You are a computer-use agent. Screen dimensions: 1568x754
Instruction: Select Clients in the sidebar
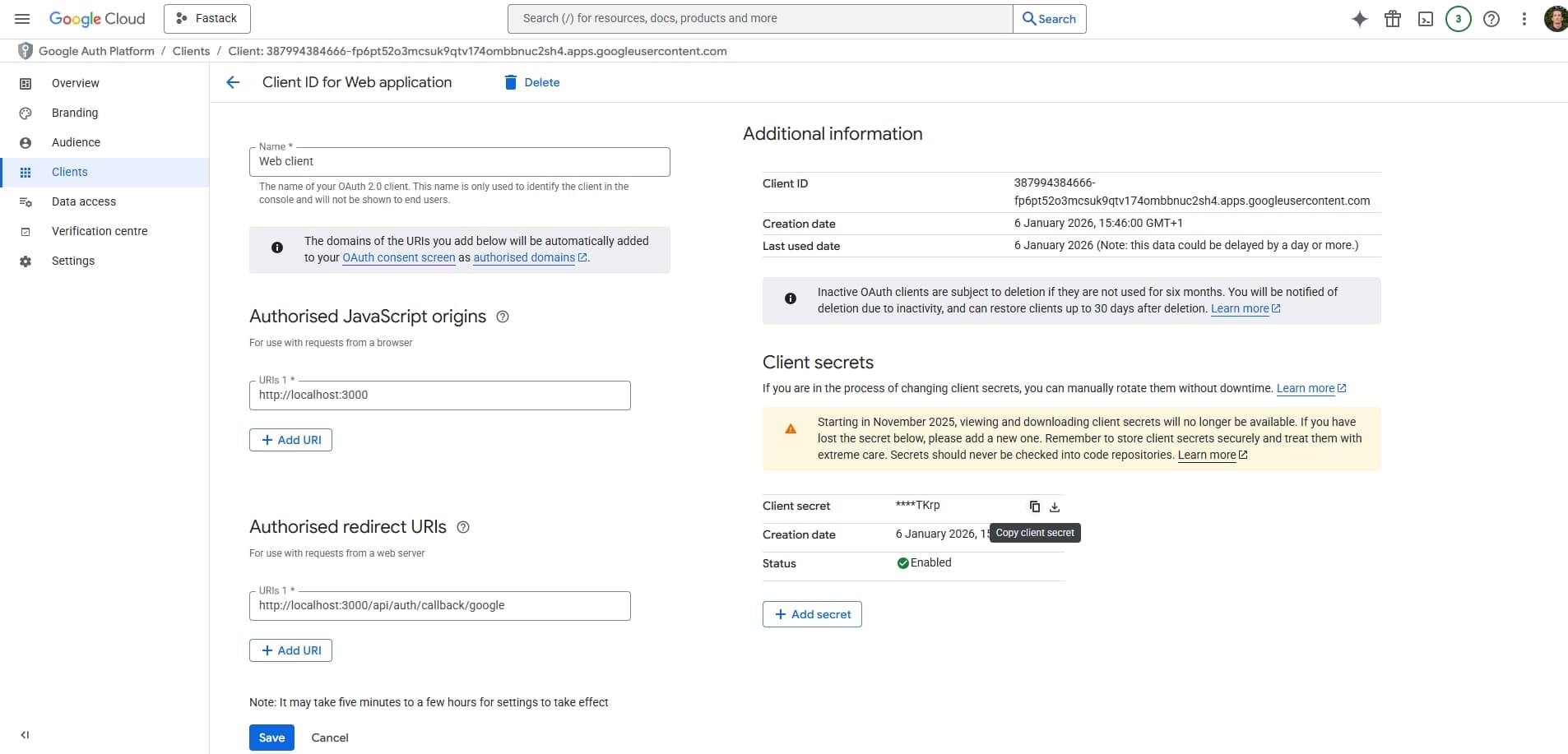click(104, 172)
